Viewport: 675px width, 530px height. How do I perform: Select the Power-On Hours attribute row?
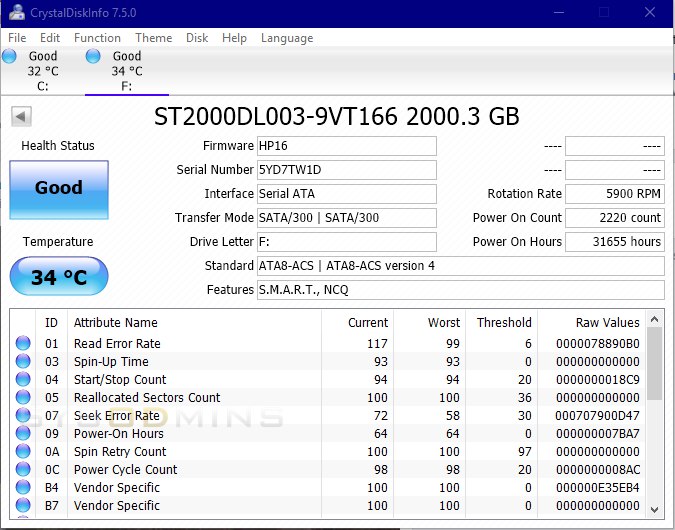click(x=328, y=433)
